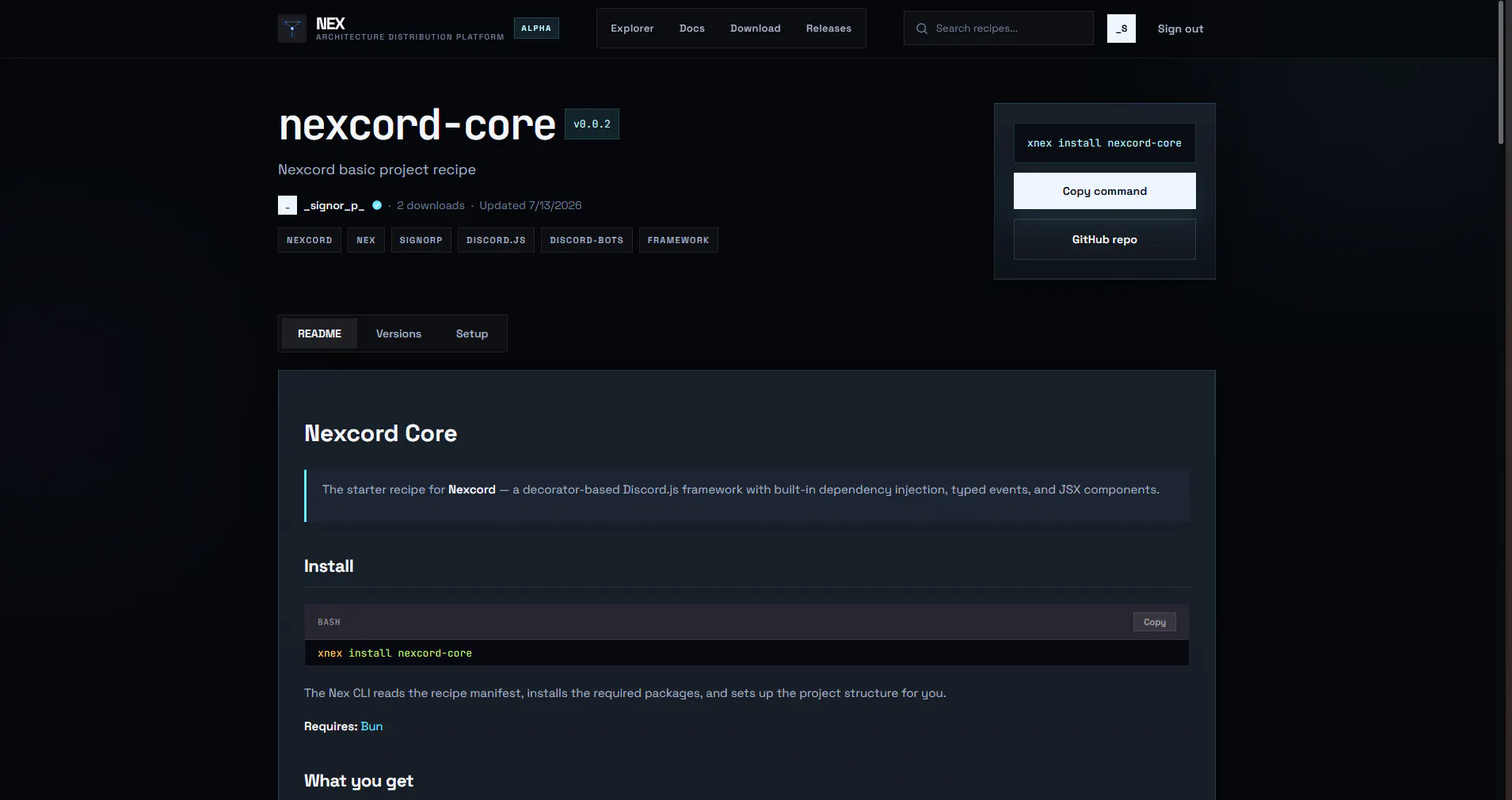Click the v0.0.2 version badge
This screenshot has width=1512, height=800.
(592, 124)
